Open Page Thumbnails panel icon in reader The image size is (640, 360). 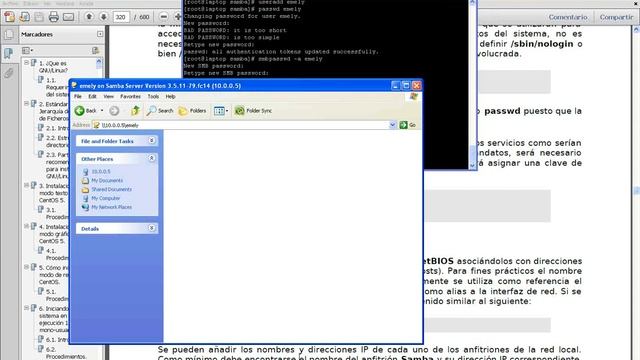tap(9, 34)
